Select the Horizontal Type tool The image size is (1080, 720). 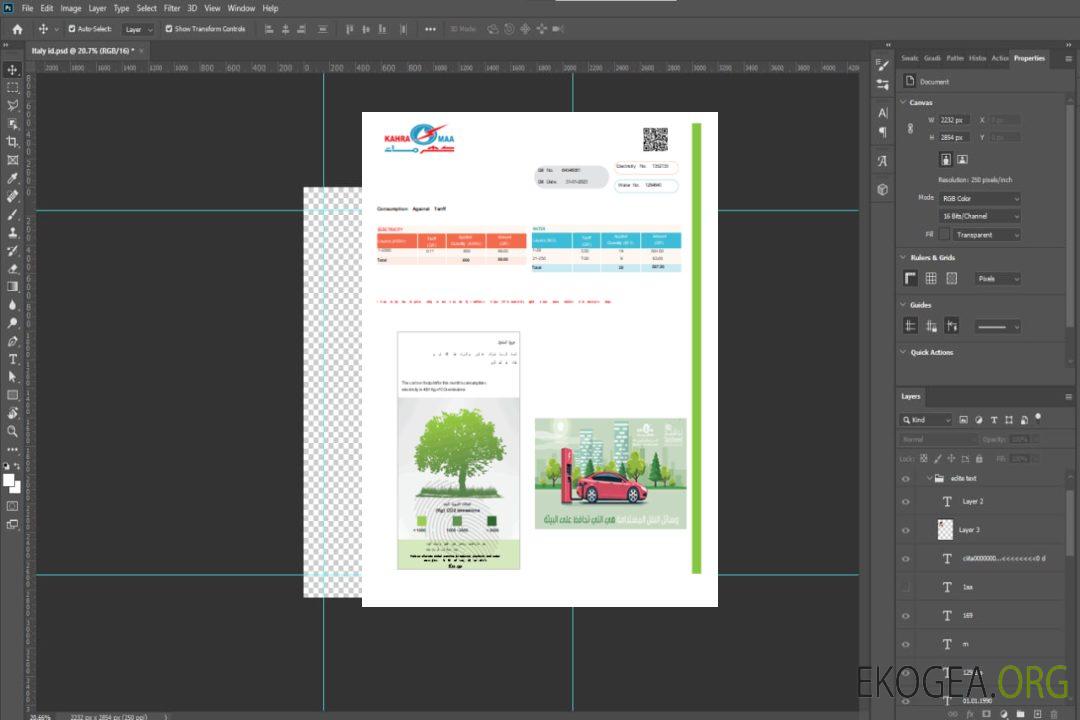[x=13, y=359]
